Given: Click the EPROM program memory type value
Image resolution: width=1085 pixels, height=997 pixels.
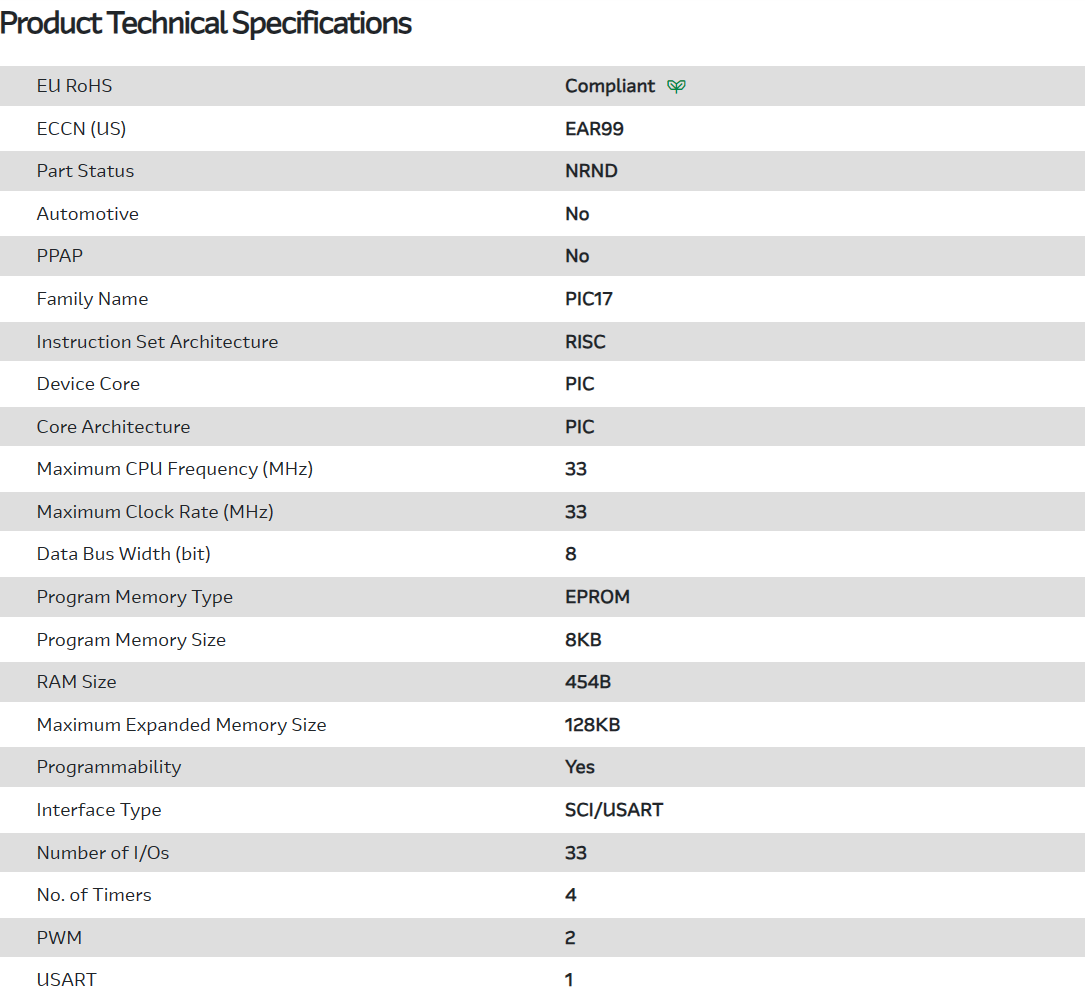Looking at the screenshot, I should coord(597,597).
